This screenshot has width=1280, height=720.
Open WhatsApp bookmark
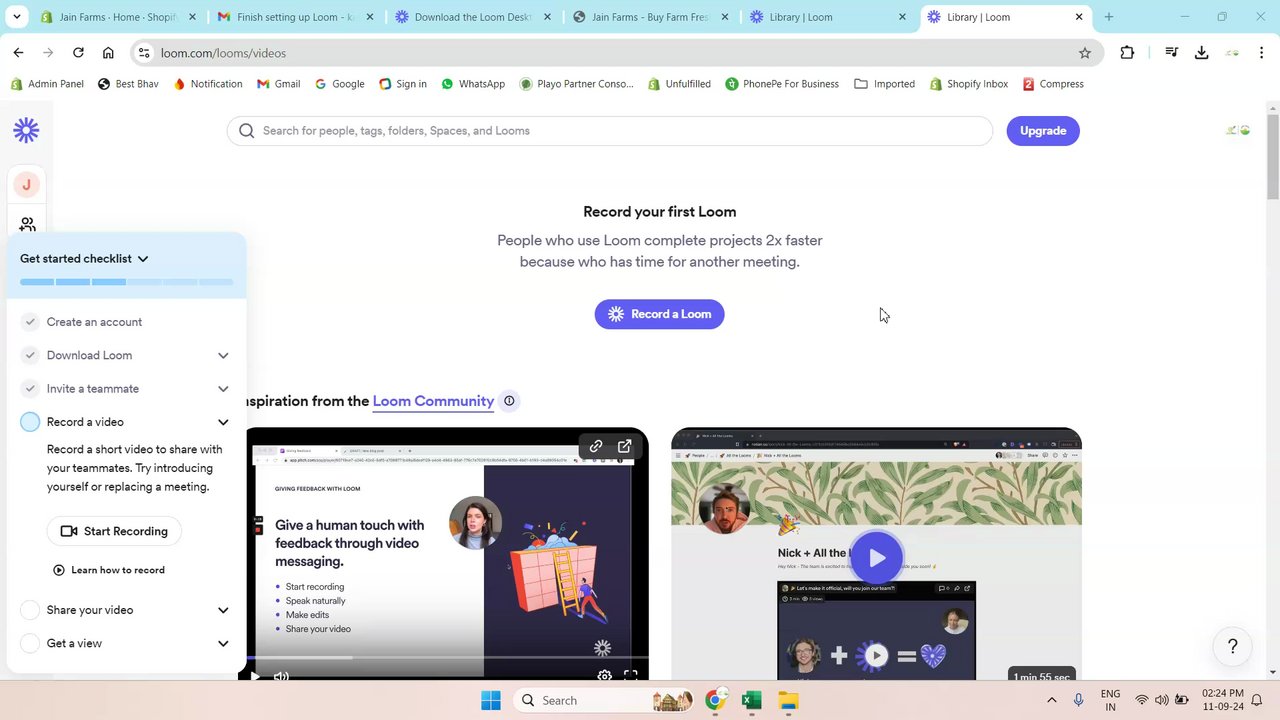pyautogui.click(x=473, y=84)
